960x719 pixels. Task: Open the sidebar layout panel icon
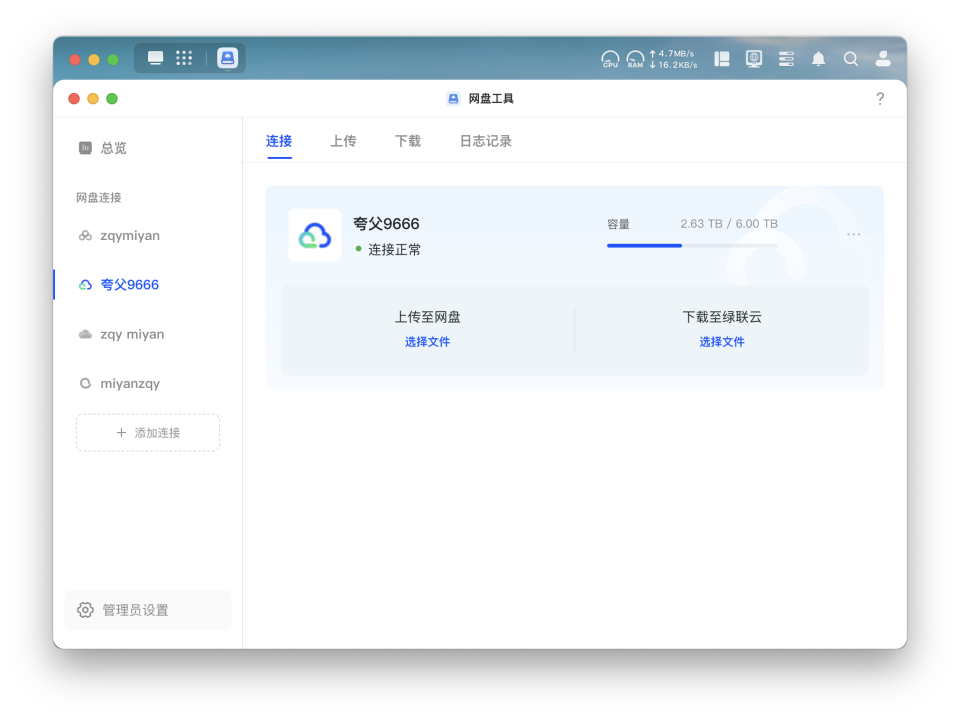[x=722, y=59]
